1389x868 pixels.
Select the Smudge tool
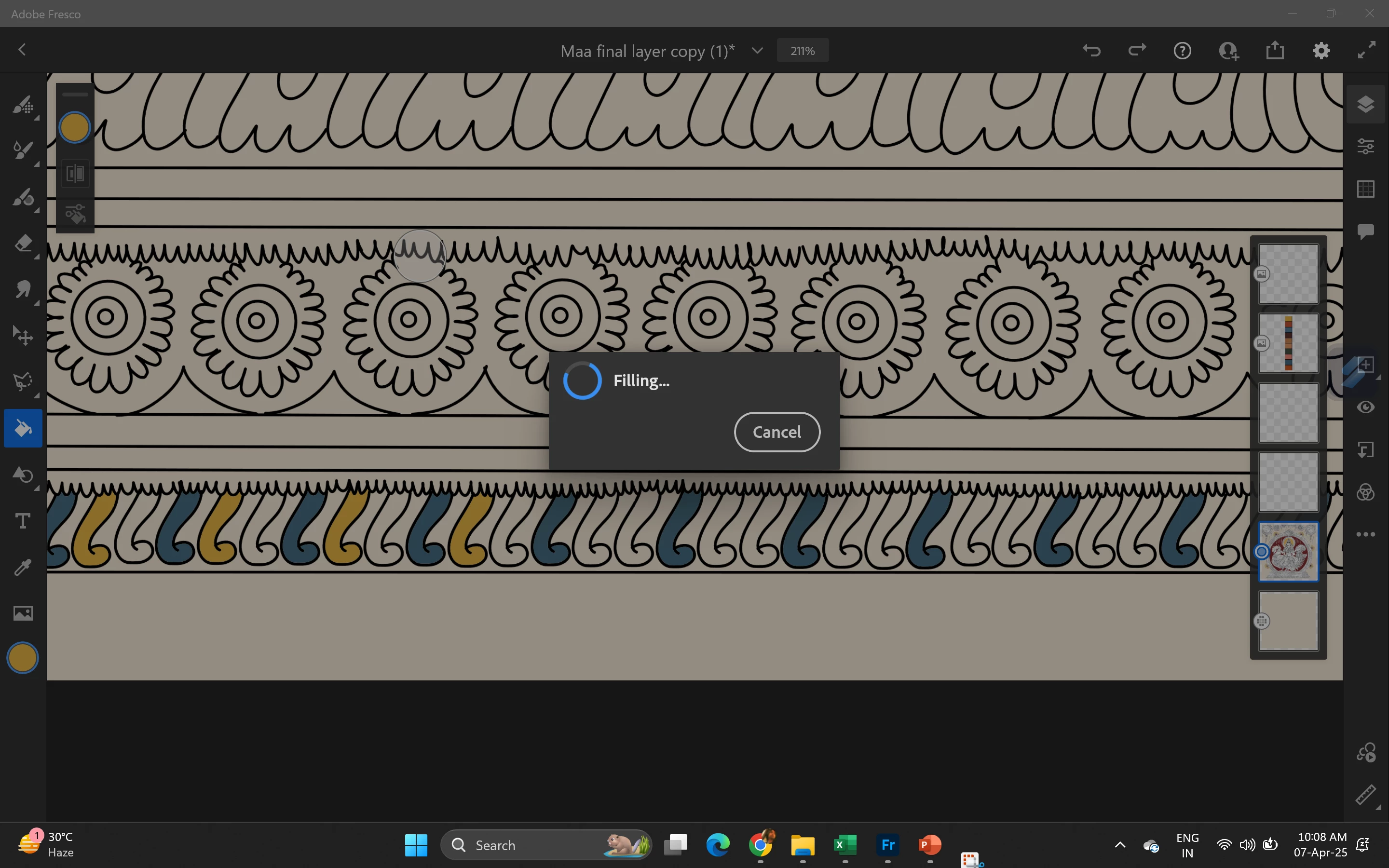coord(23,289)
